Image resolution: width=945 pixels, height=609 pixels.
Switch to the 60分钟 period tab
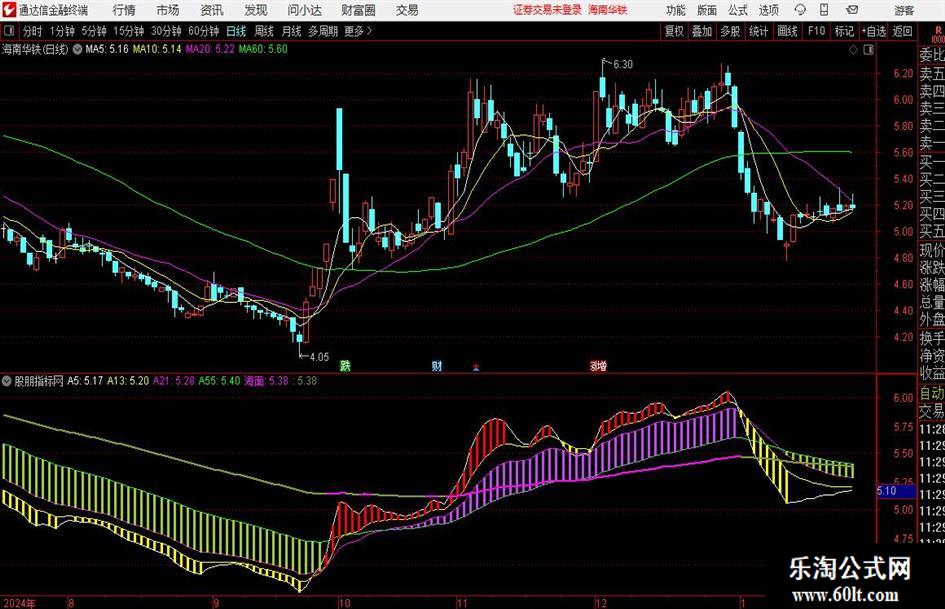(x=204, y=31)
